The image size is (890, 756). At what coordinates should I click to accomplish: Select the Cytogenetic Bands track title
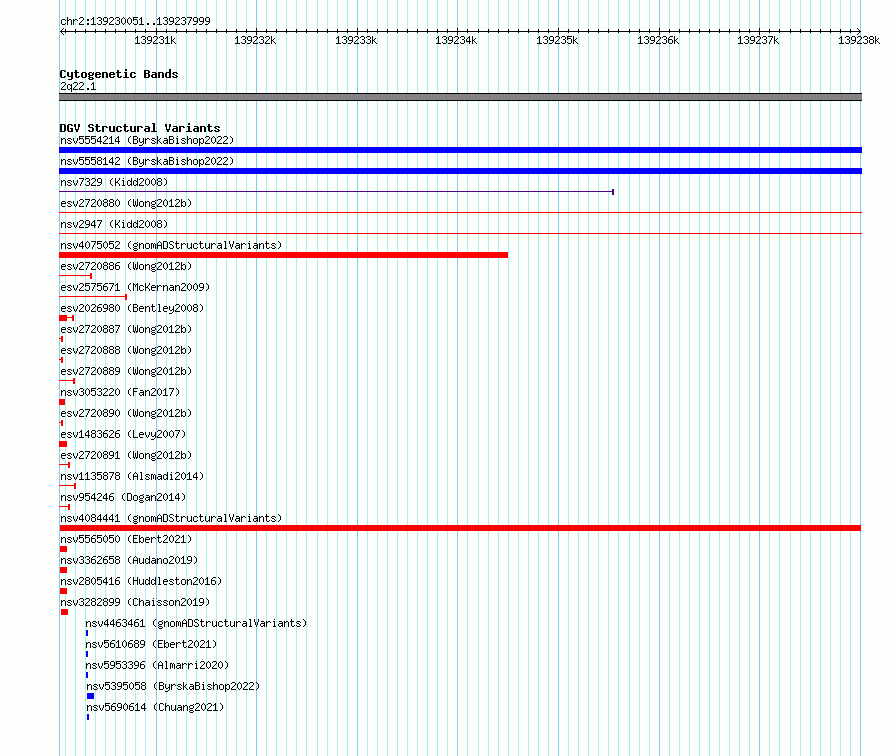119,74
